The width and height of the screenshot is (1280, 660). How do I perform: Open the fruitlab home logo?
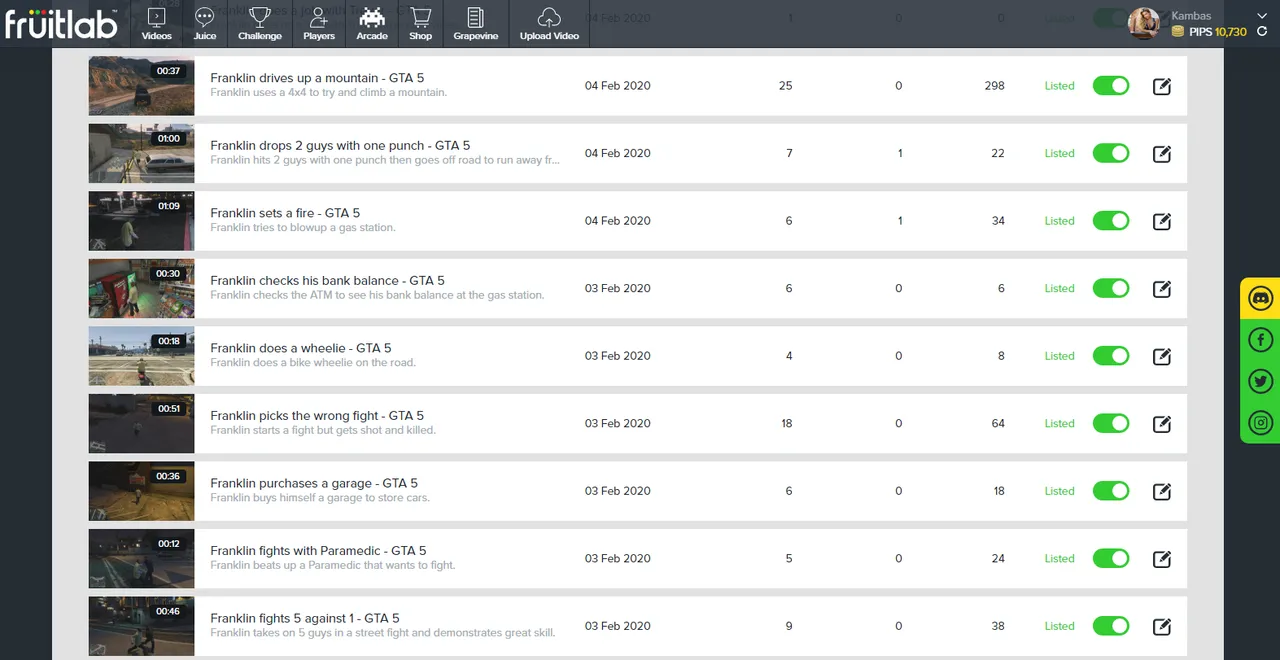point(62,22)
